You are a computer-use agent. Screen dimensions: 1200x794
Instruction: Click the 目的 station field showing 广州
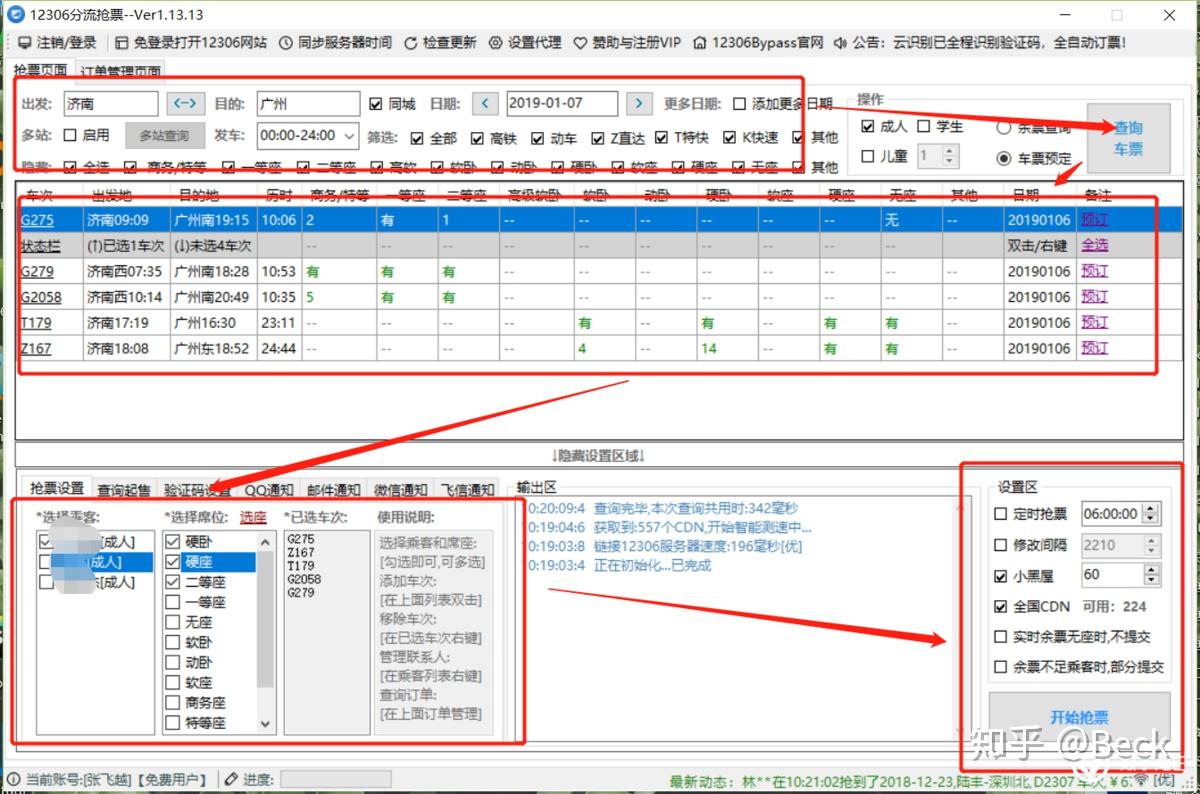[x=307, y=103]
